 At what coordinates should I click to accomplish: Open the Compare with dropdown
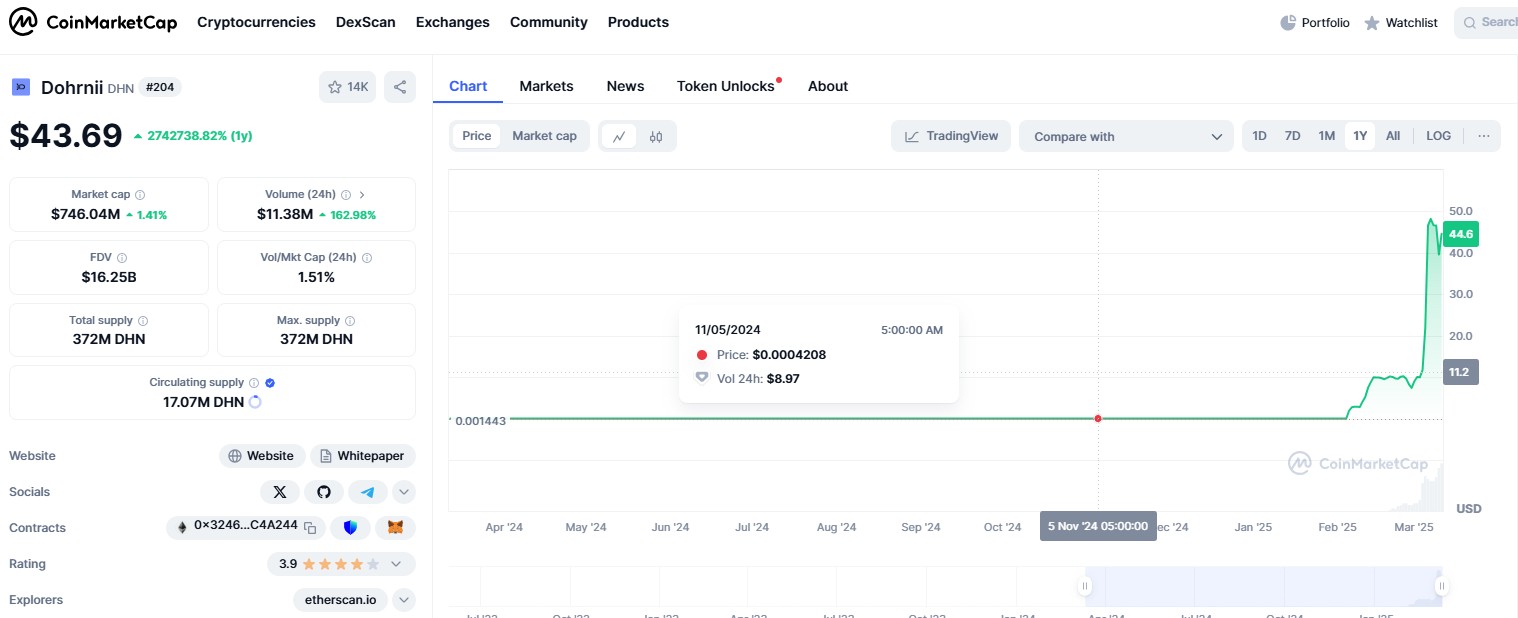(x=1126, y=136)
